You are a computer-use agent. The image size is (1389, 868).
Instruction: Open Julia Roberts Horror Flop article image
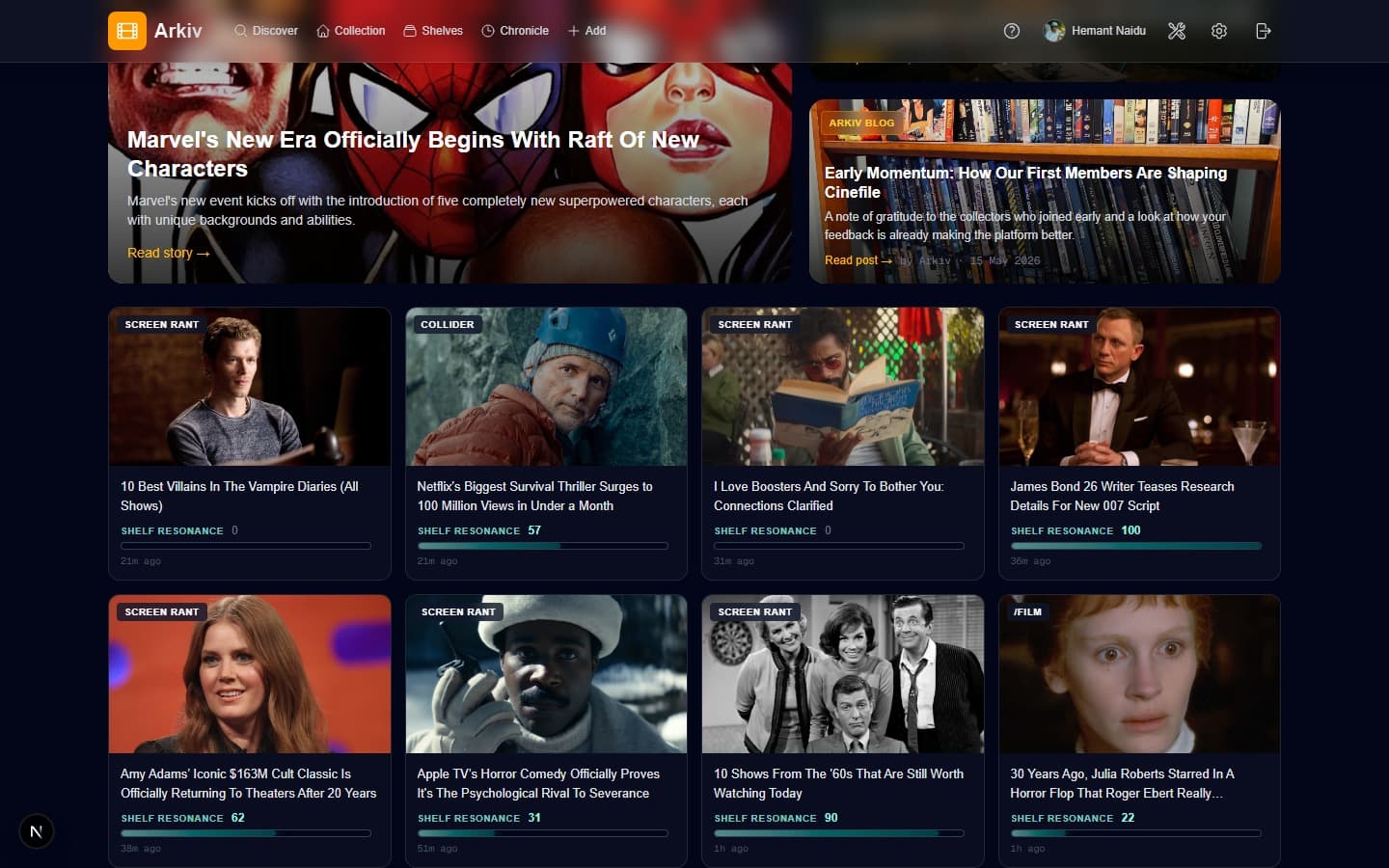pyautogui.click(x=1139, y=674)
